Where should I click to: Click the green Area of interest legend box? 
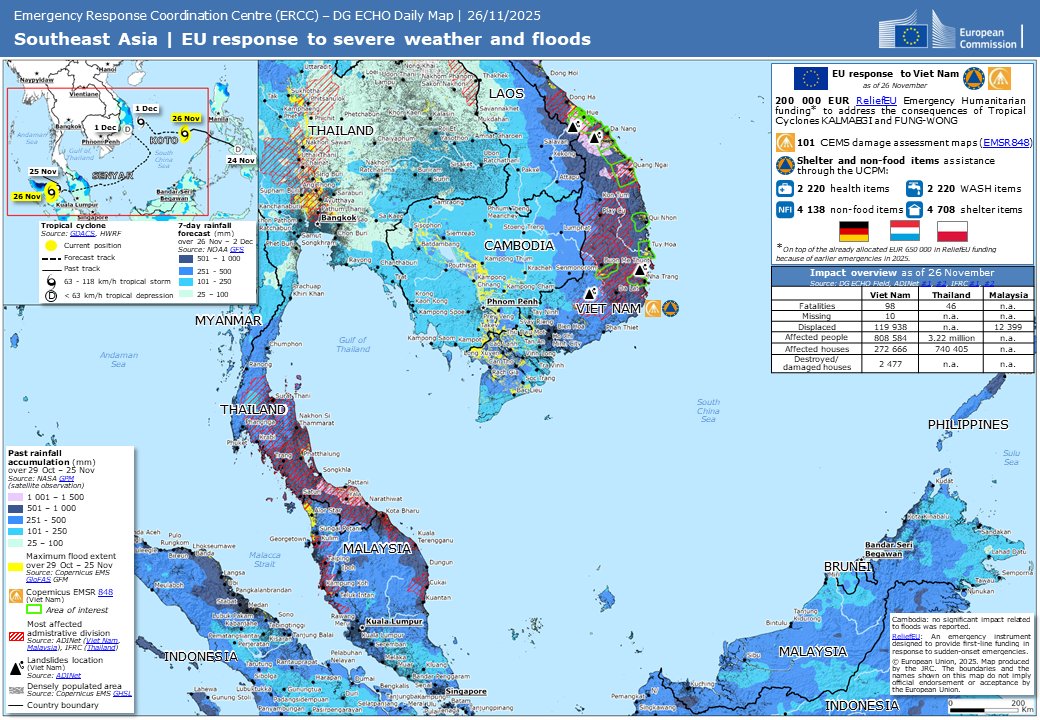(34, 609)
